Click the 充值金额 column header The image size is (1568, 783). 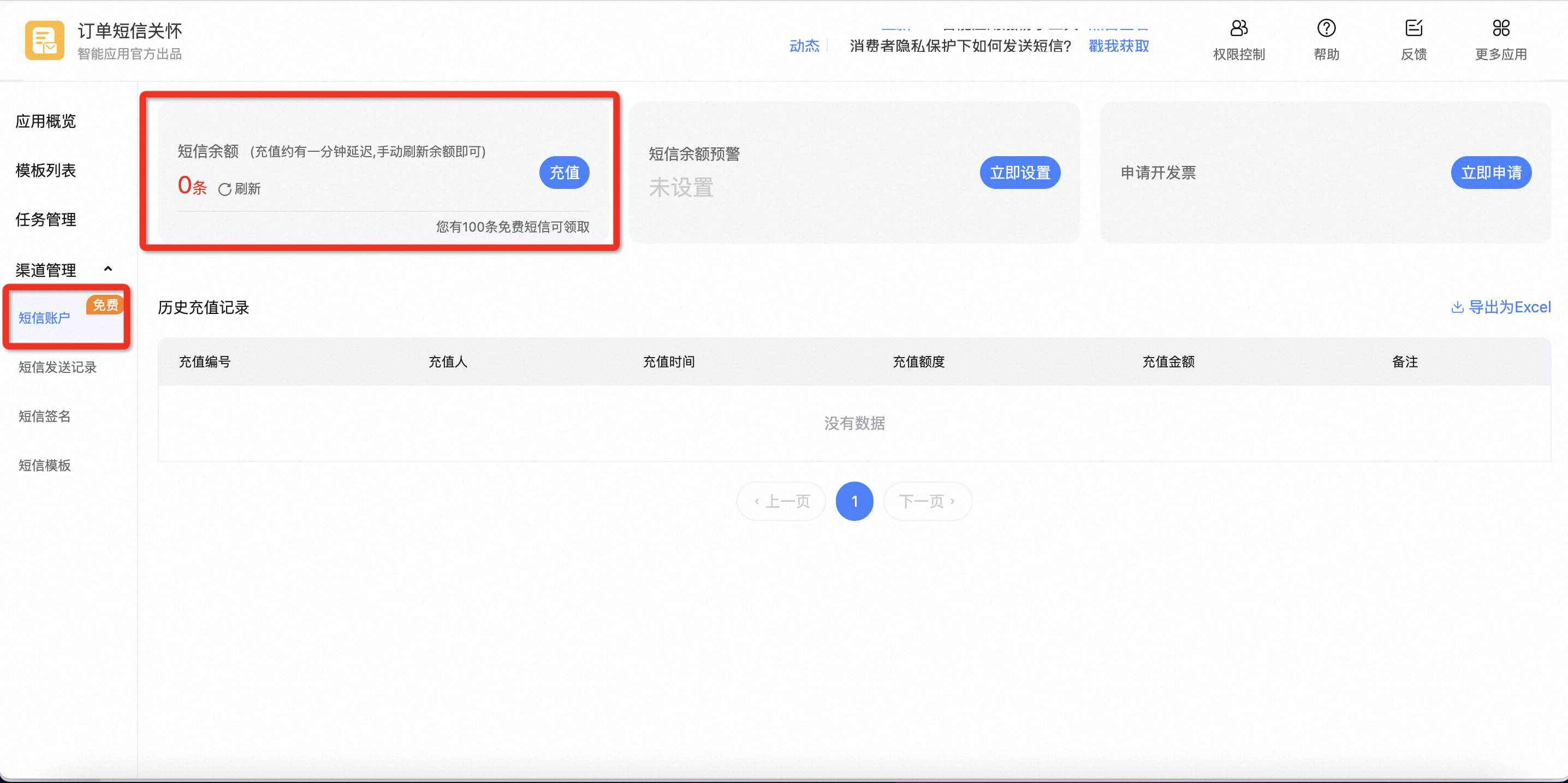[x=1168, y=362]
